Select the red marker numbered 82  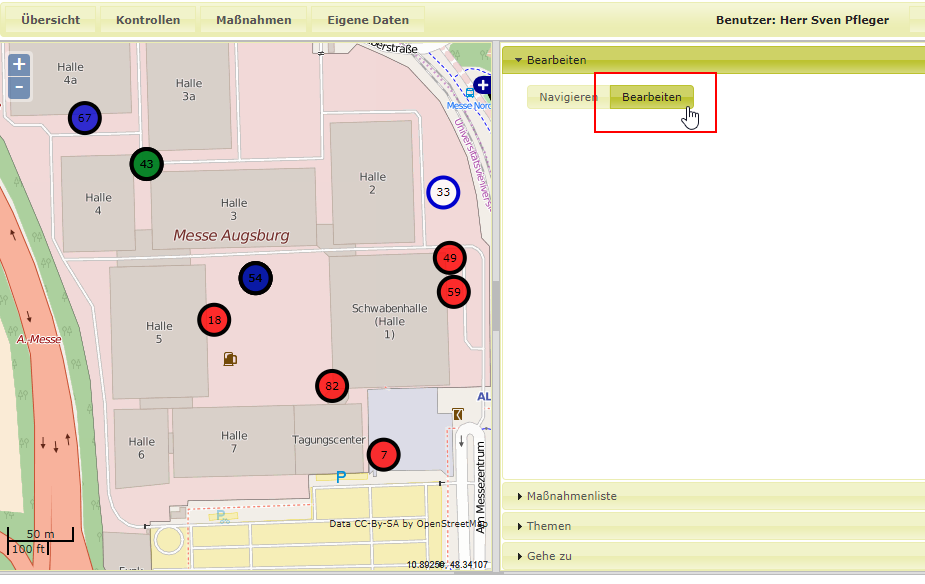point(332,386)
